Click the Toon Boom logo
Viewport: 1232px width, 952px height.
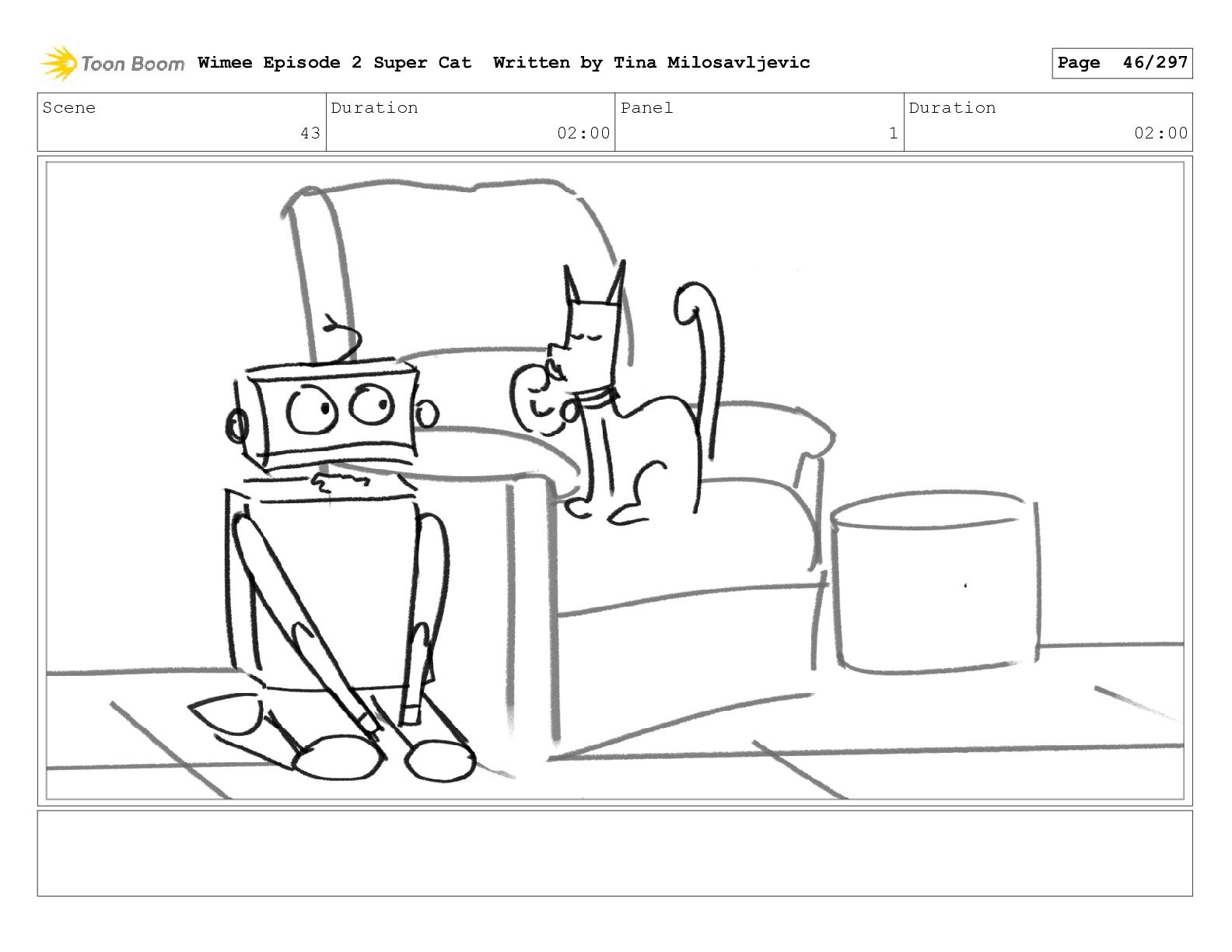[113, 63]
